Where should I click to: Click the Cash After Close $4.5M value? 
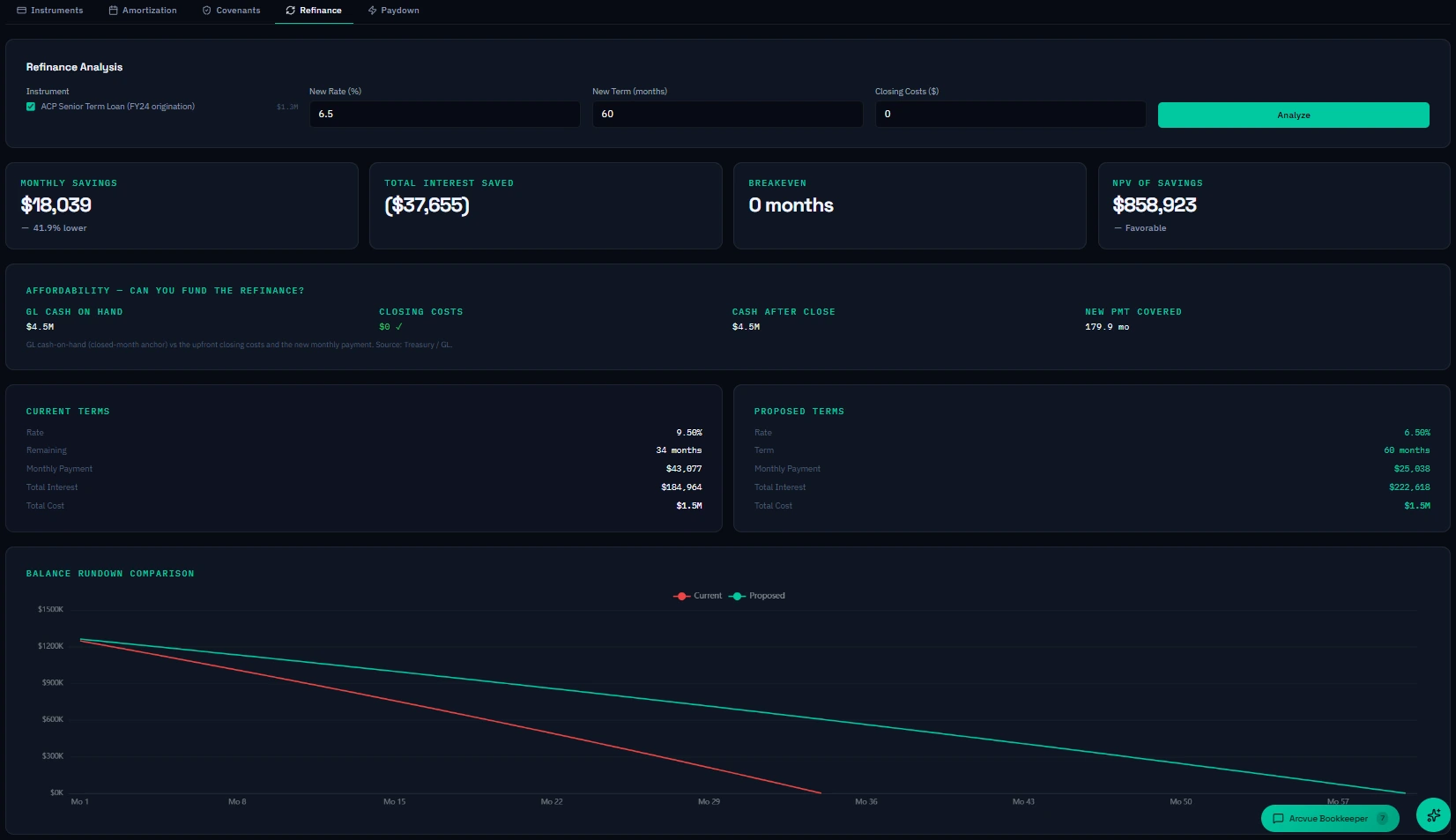pyautogui.click(x=746, y=327)
